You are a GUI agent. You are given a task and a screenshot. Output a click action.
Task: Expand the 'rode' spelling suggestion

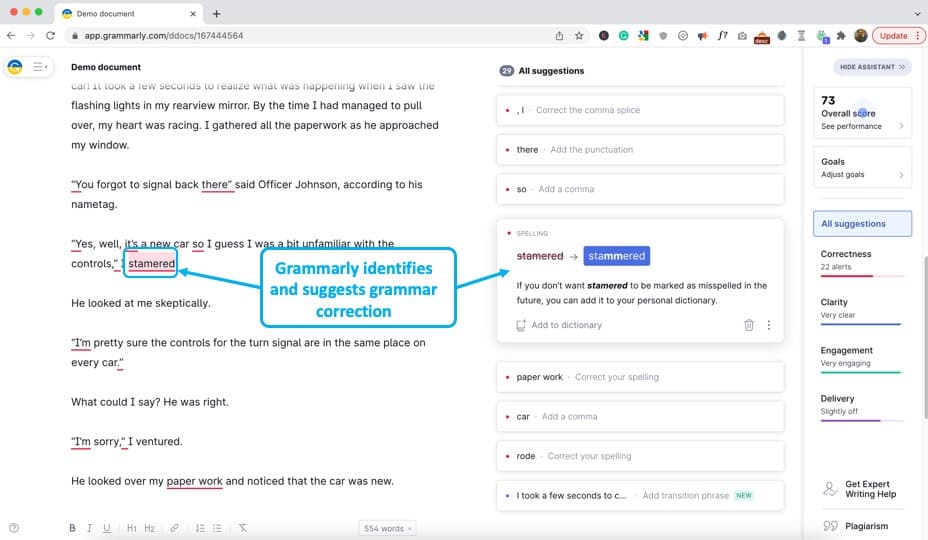coord(640,457)
